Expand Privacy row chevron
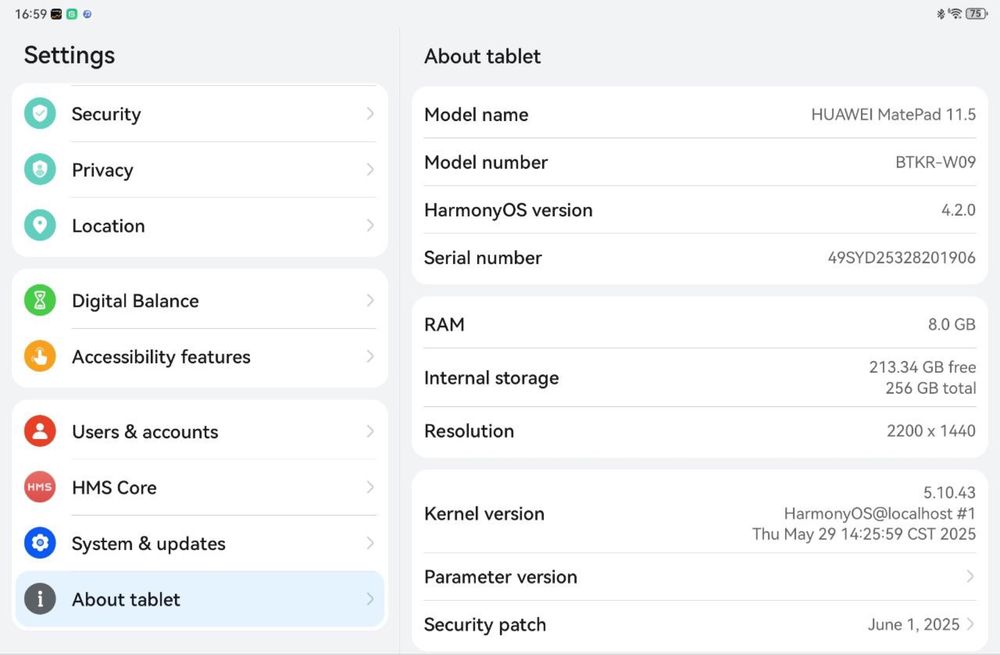This screenshot has width=1000, height=655. pos(370,170)
